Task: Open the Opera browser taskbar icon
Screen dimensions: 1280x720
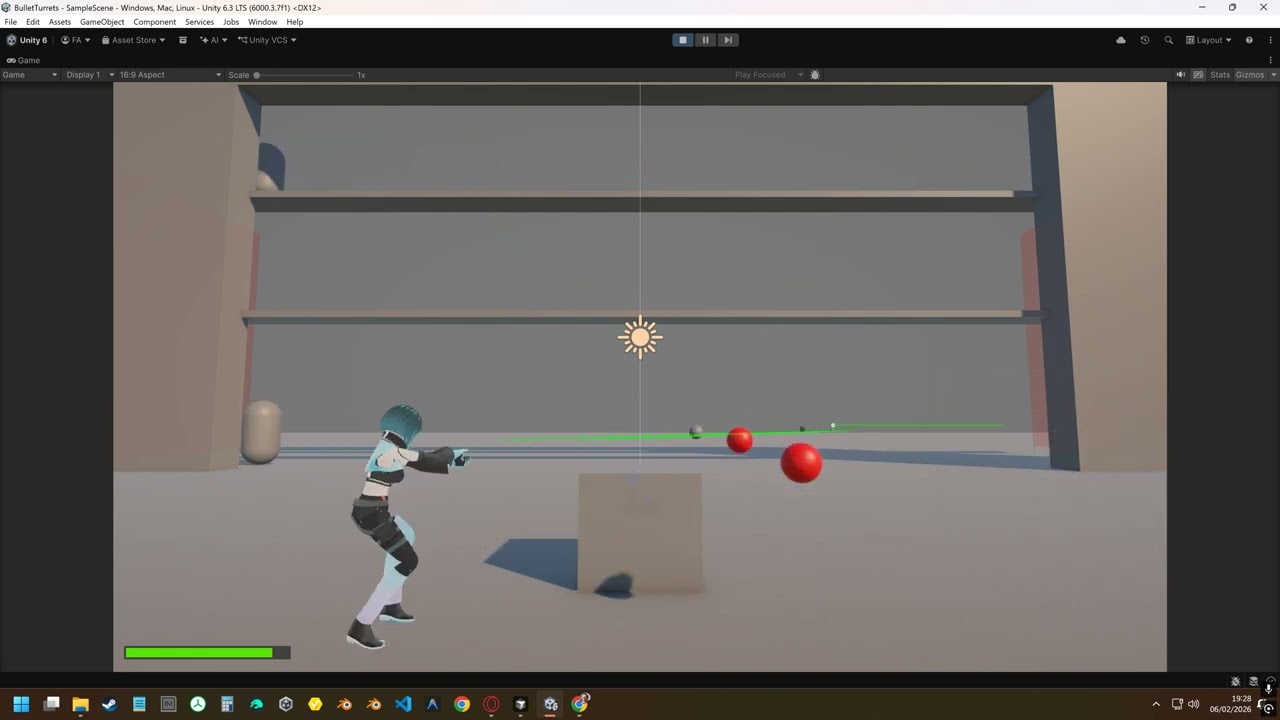Action: coord(491,704)
